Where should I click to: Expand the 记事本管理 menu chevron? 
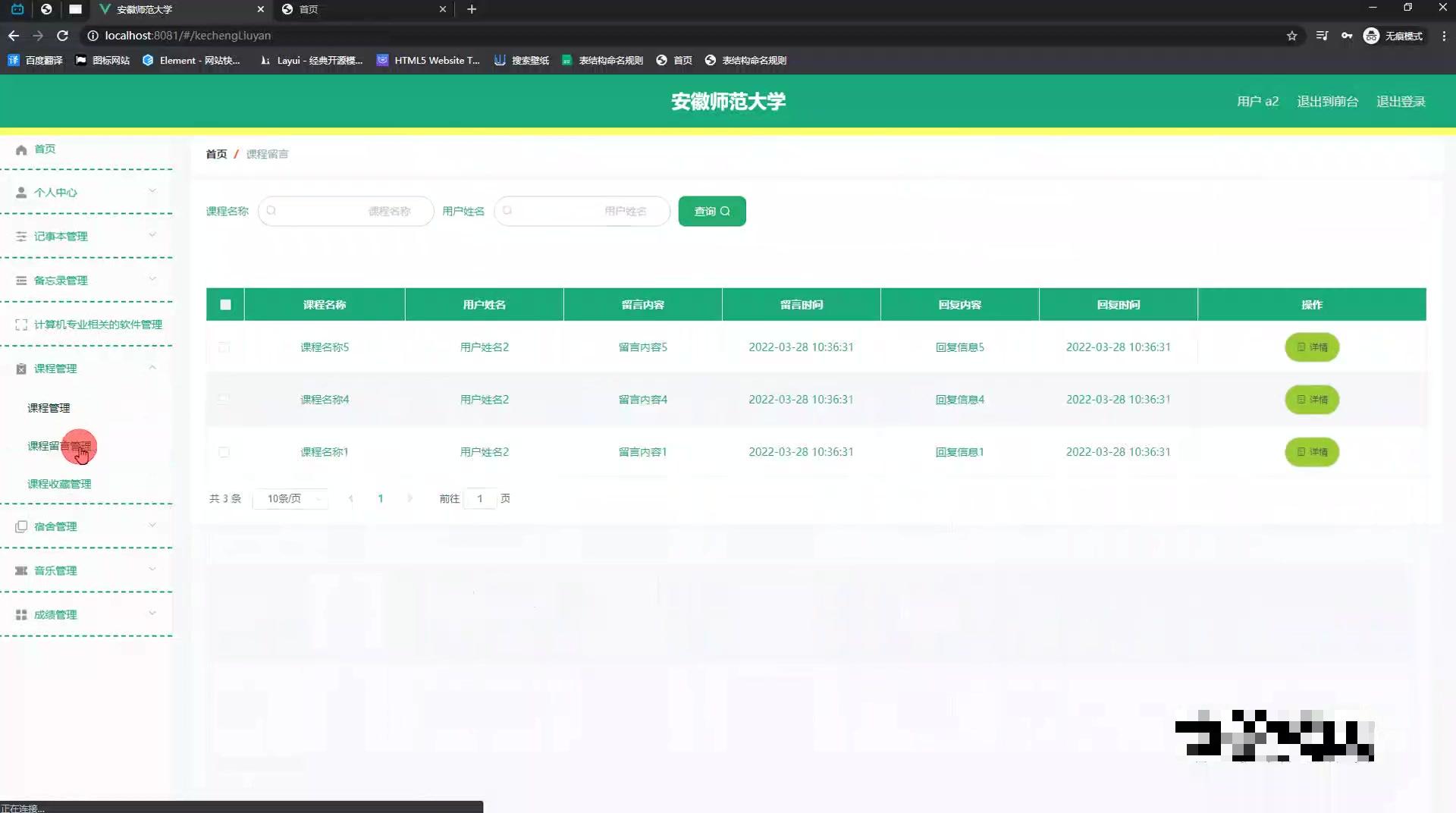pos(152,235)
